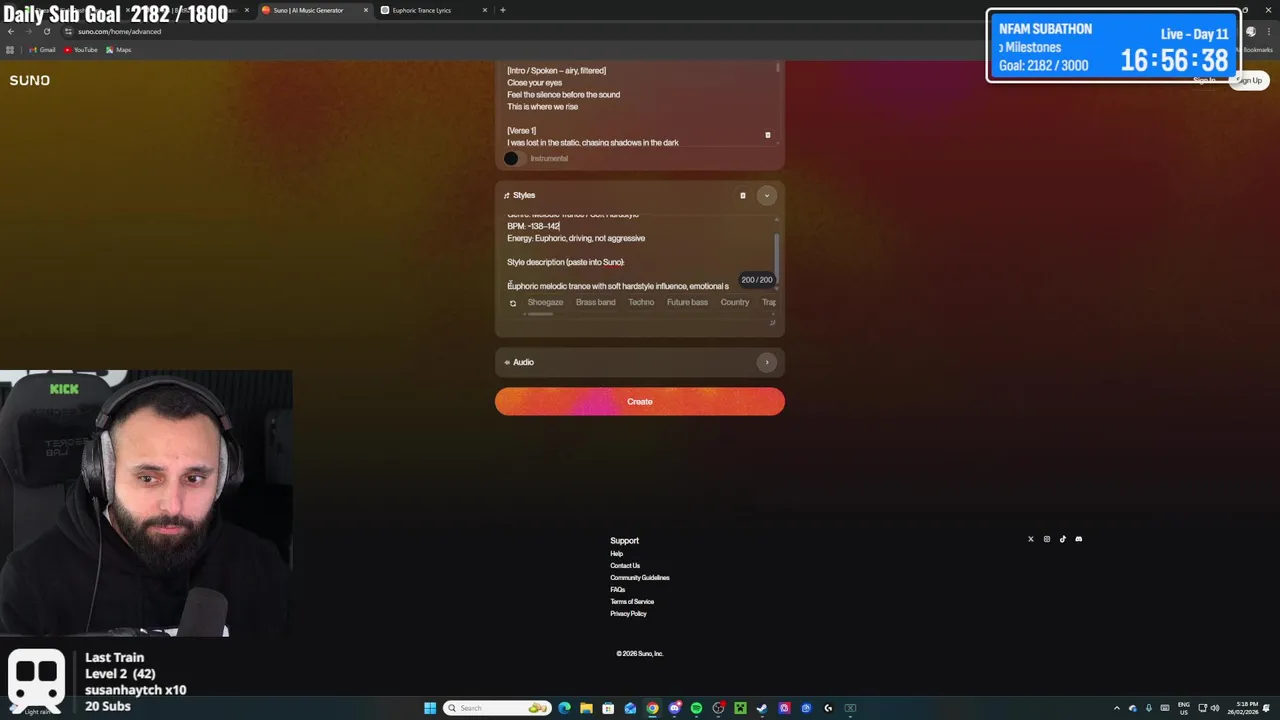
Task: Open the Community Guidelines link
Action: (x=640, y=578)
